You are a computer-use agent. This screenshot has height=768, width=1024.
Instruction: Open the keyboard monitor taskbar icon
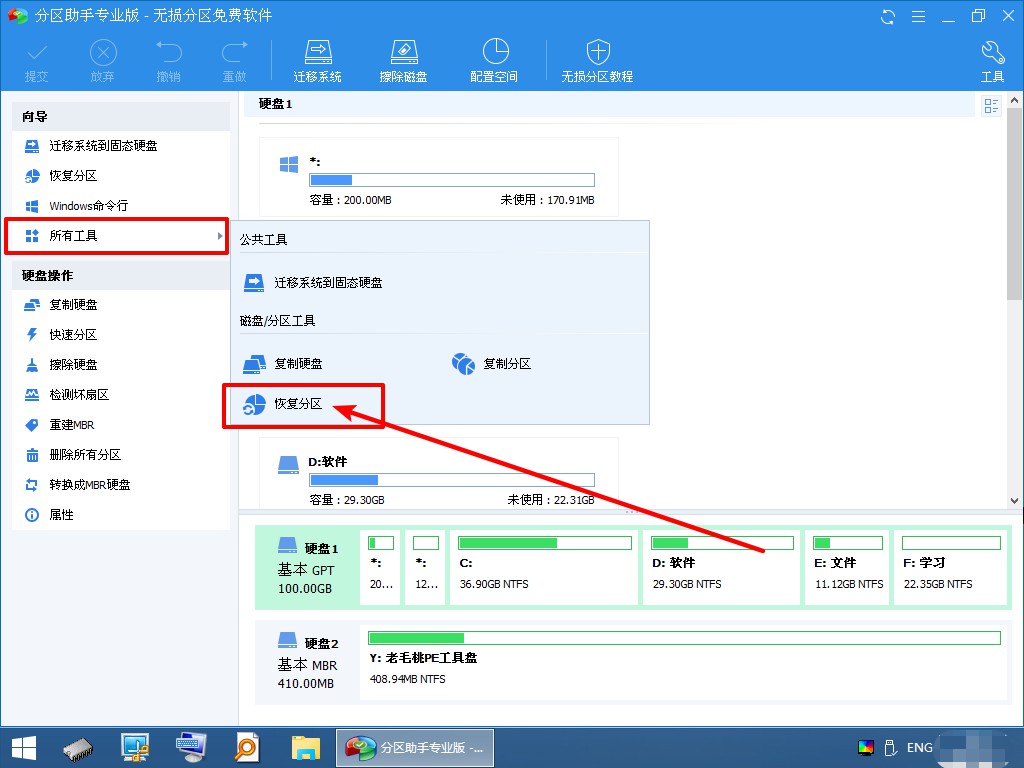click(191, 748)
